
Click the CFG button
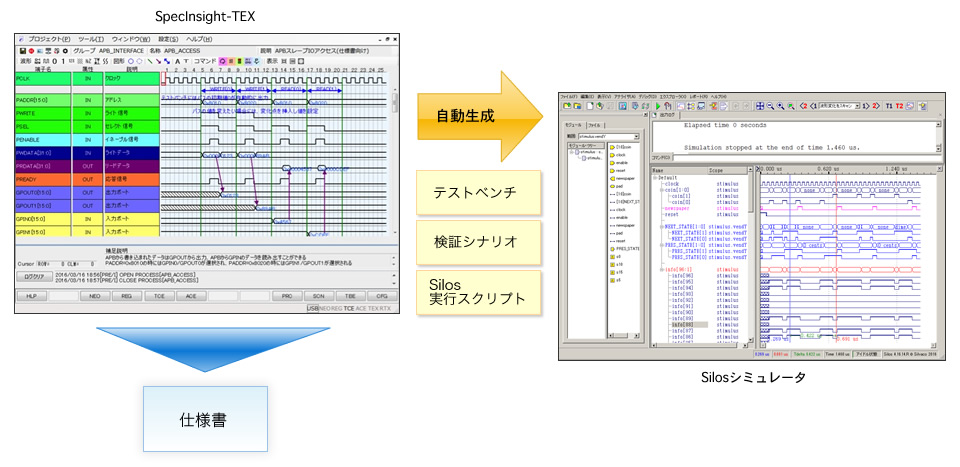point(382,296)
